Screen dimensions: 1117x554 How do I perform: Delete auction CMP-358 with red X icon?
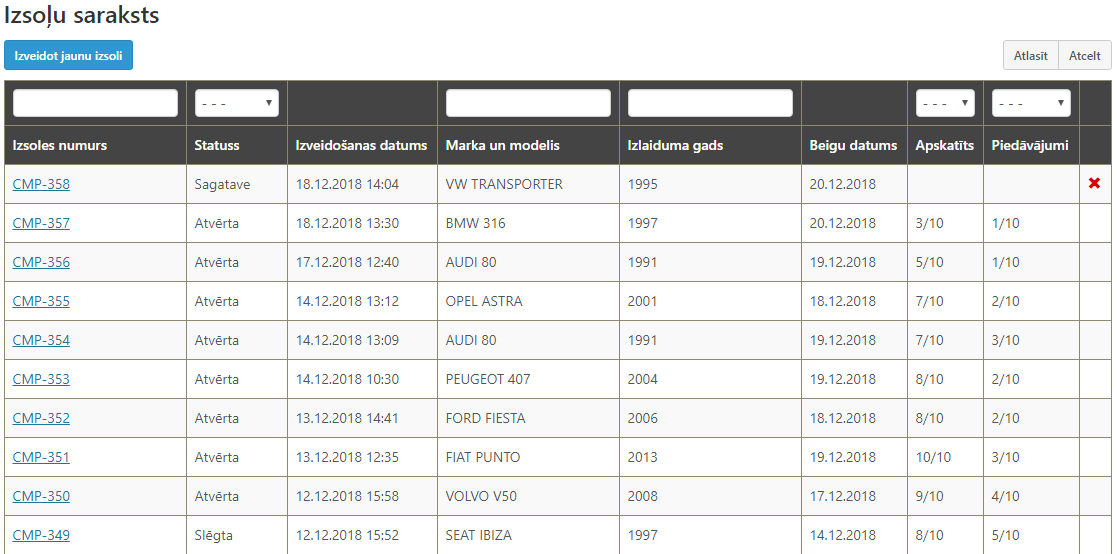1094,184
